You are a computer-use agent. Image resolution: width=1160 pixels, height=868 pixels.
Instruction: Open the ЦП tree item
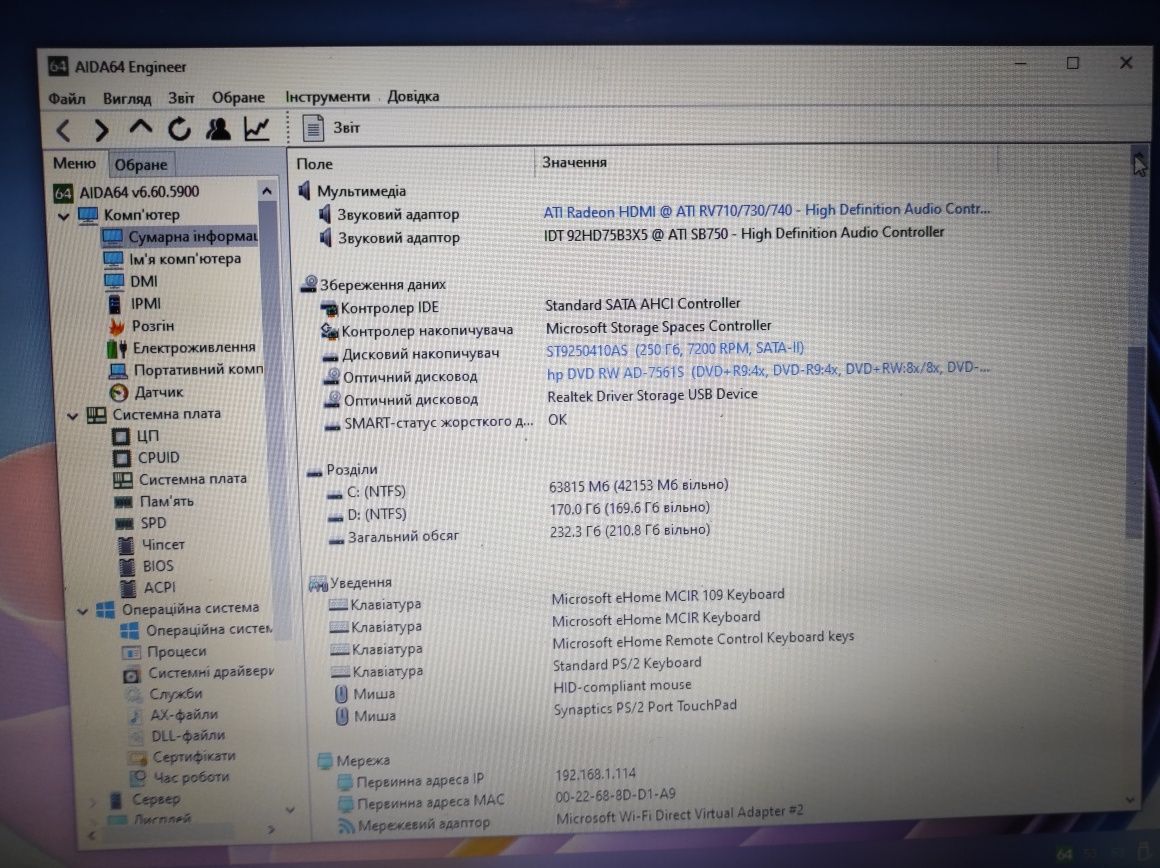(135, 437)
